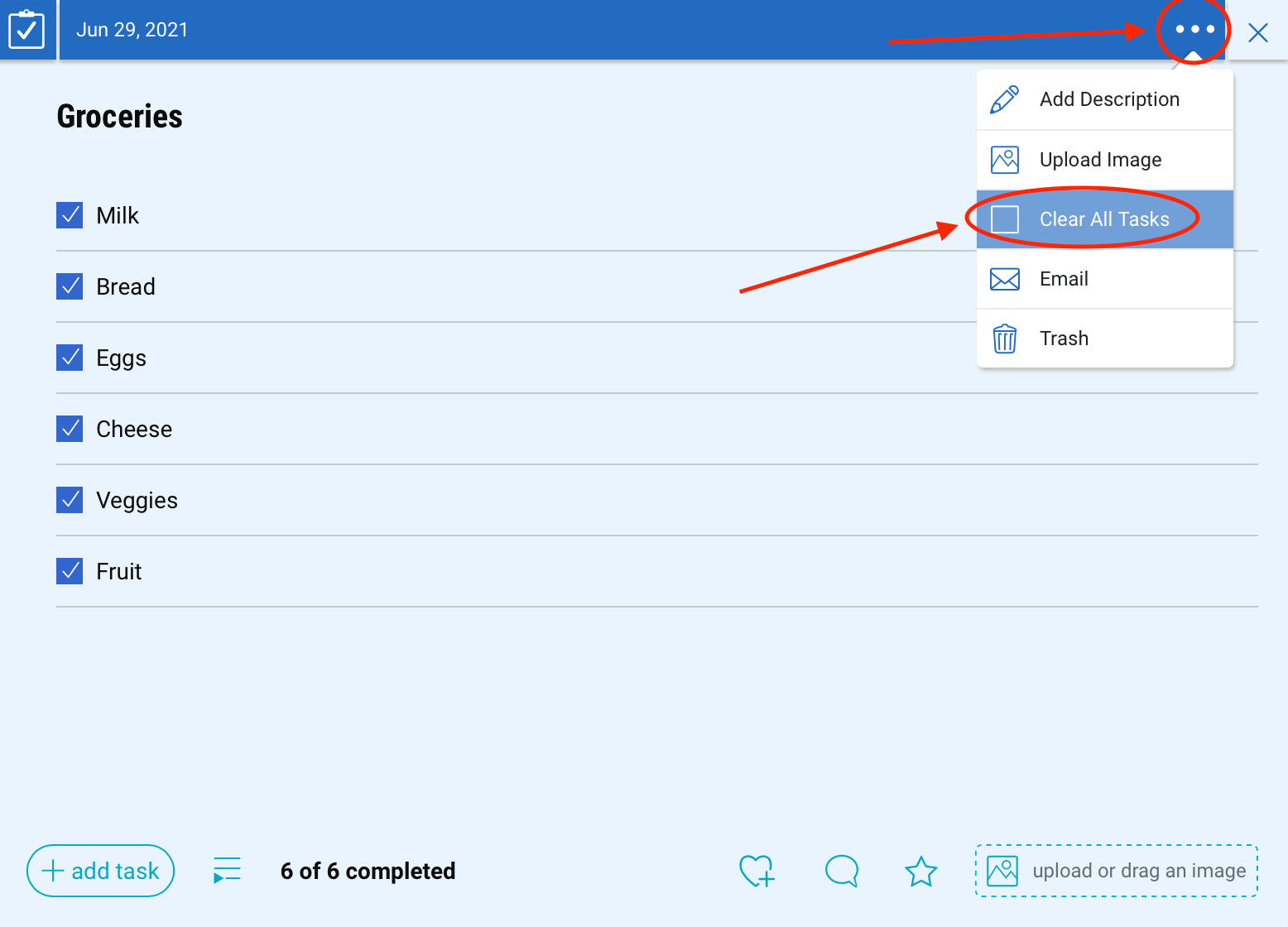This screenshot has width=1288, height=927.
Task: Uncheck the Bread task checkbox
Action: (x=70, y=286)
